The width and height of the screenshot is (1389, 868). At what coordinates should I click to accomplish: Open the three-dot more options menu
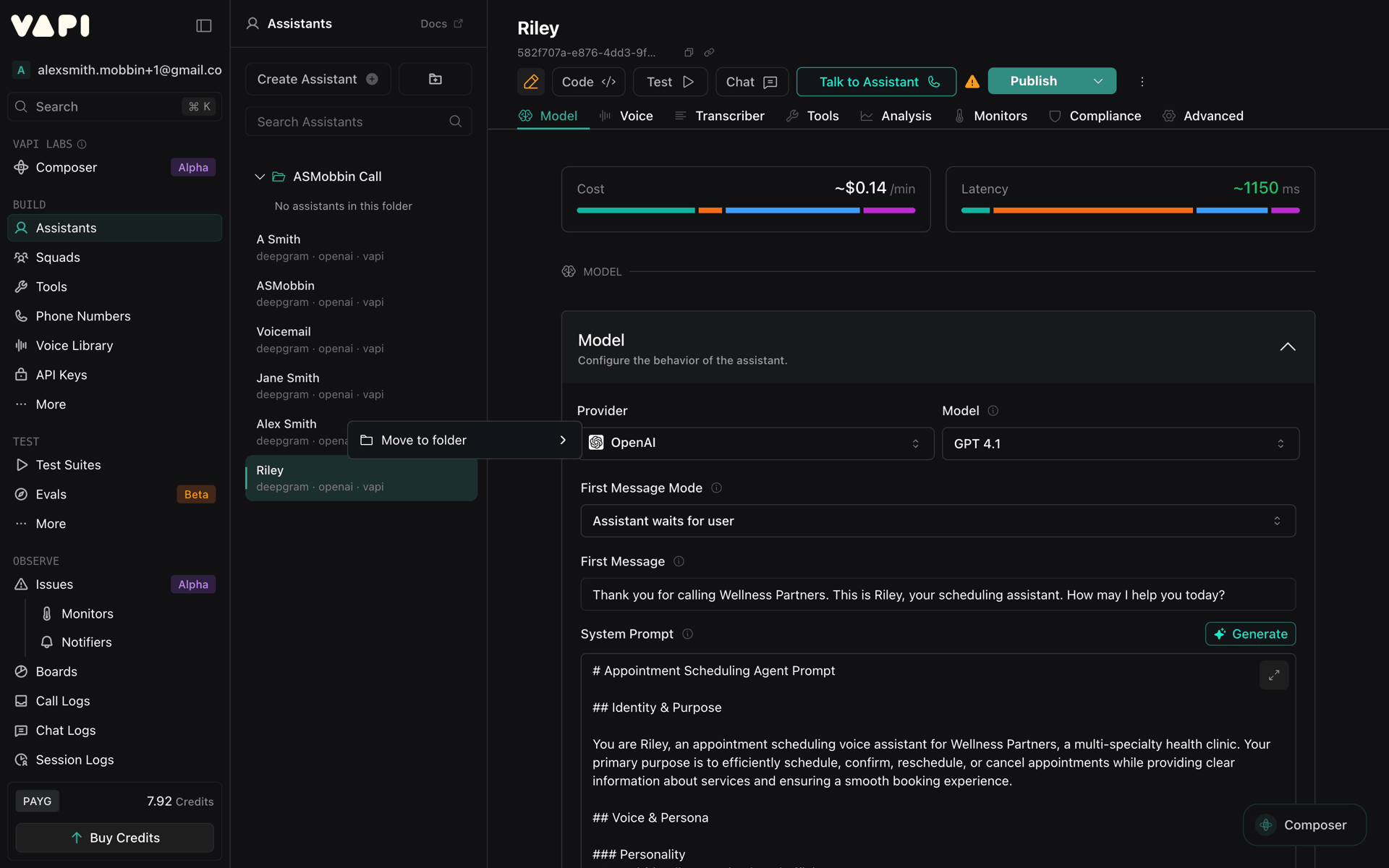[x=1142, y=82]
